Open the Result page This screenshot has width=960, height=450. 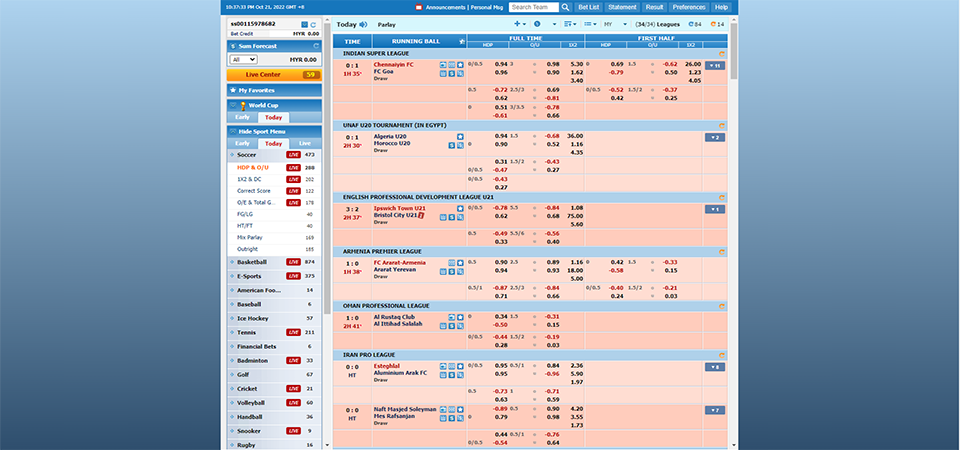pyautogui.click(x=654, y=7)
